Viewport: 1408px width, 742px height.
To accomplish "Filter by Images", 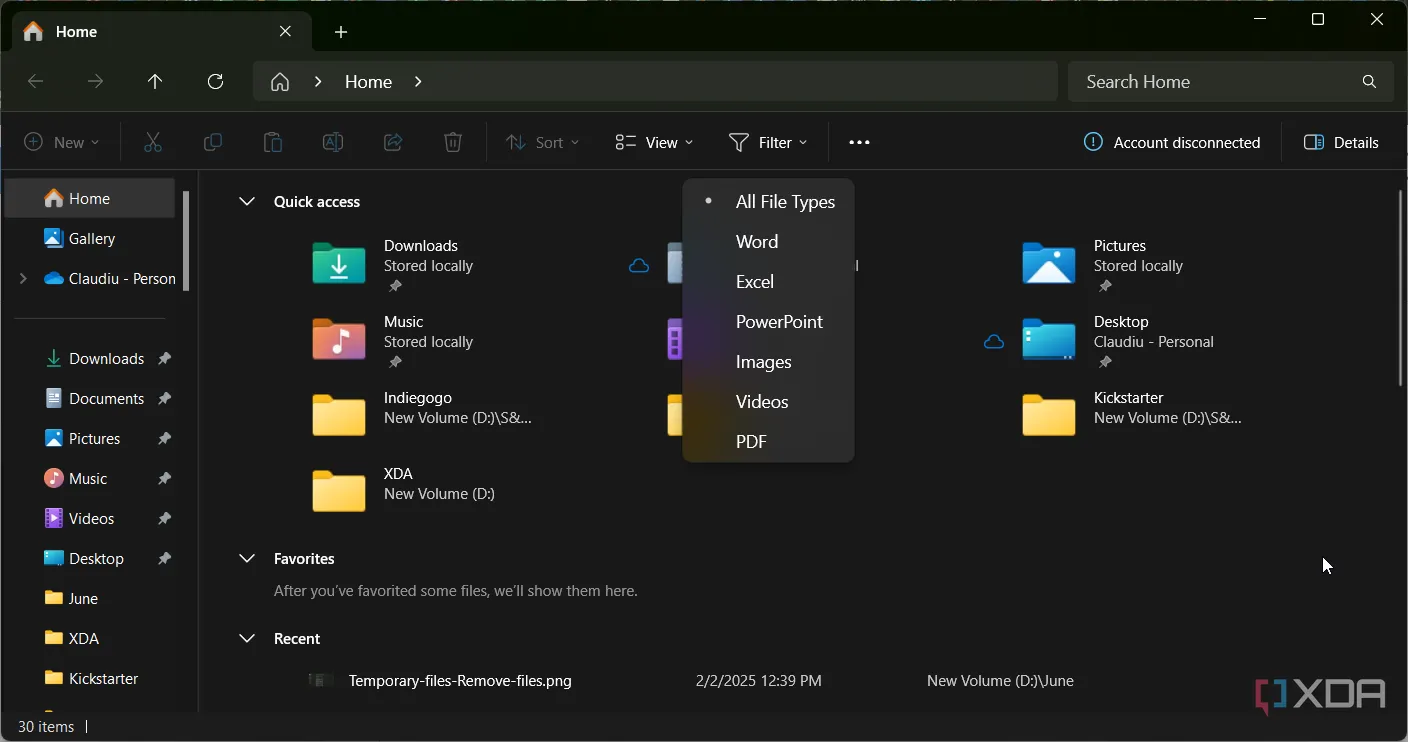I will pos(768,362).
